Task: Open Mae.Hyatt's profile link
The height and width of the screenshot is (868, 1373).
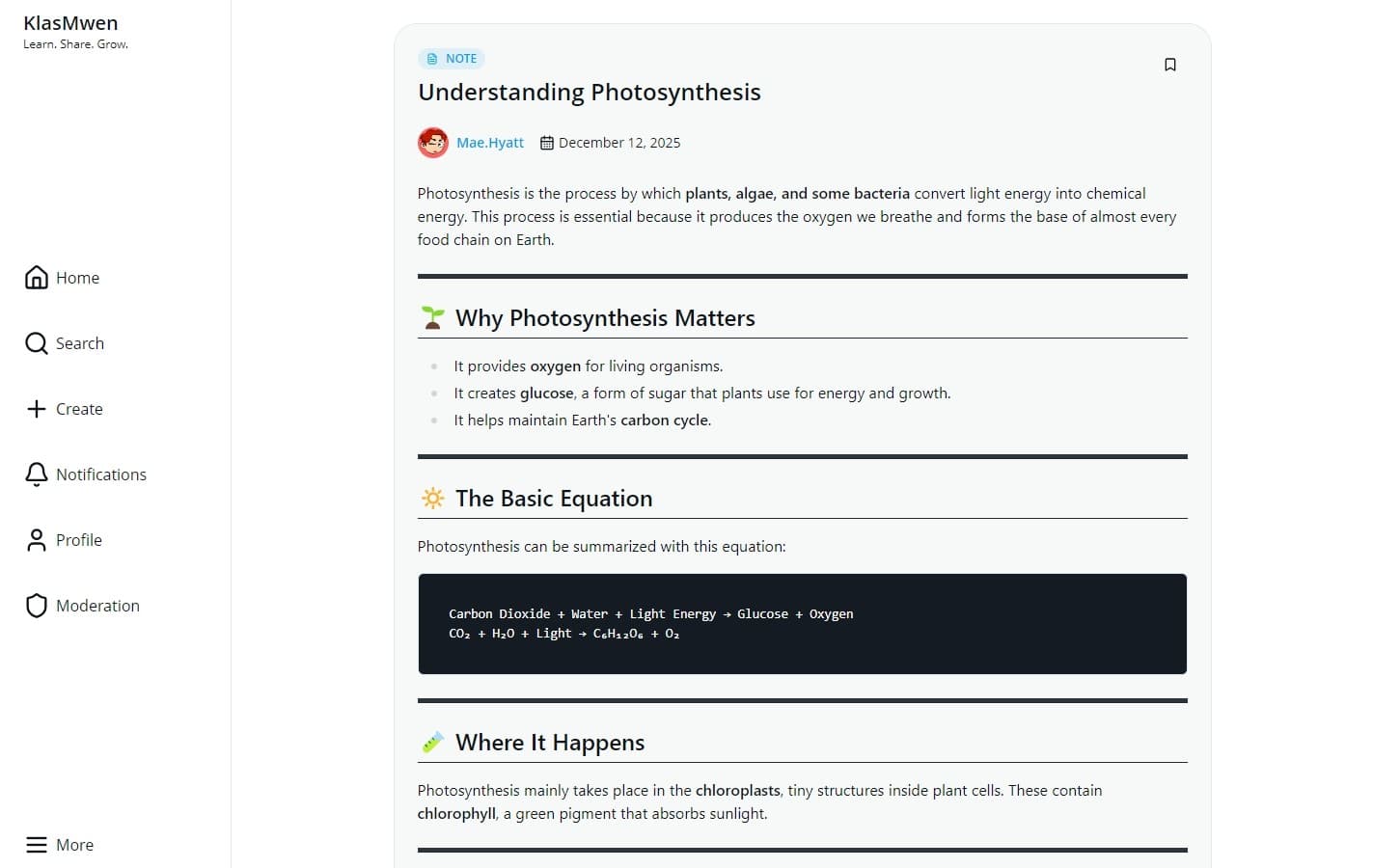Action: tap(490, 142)
